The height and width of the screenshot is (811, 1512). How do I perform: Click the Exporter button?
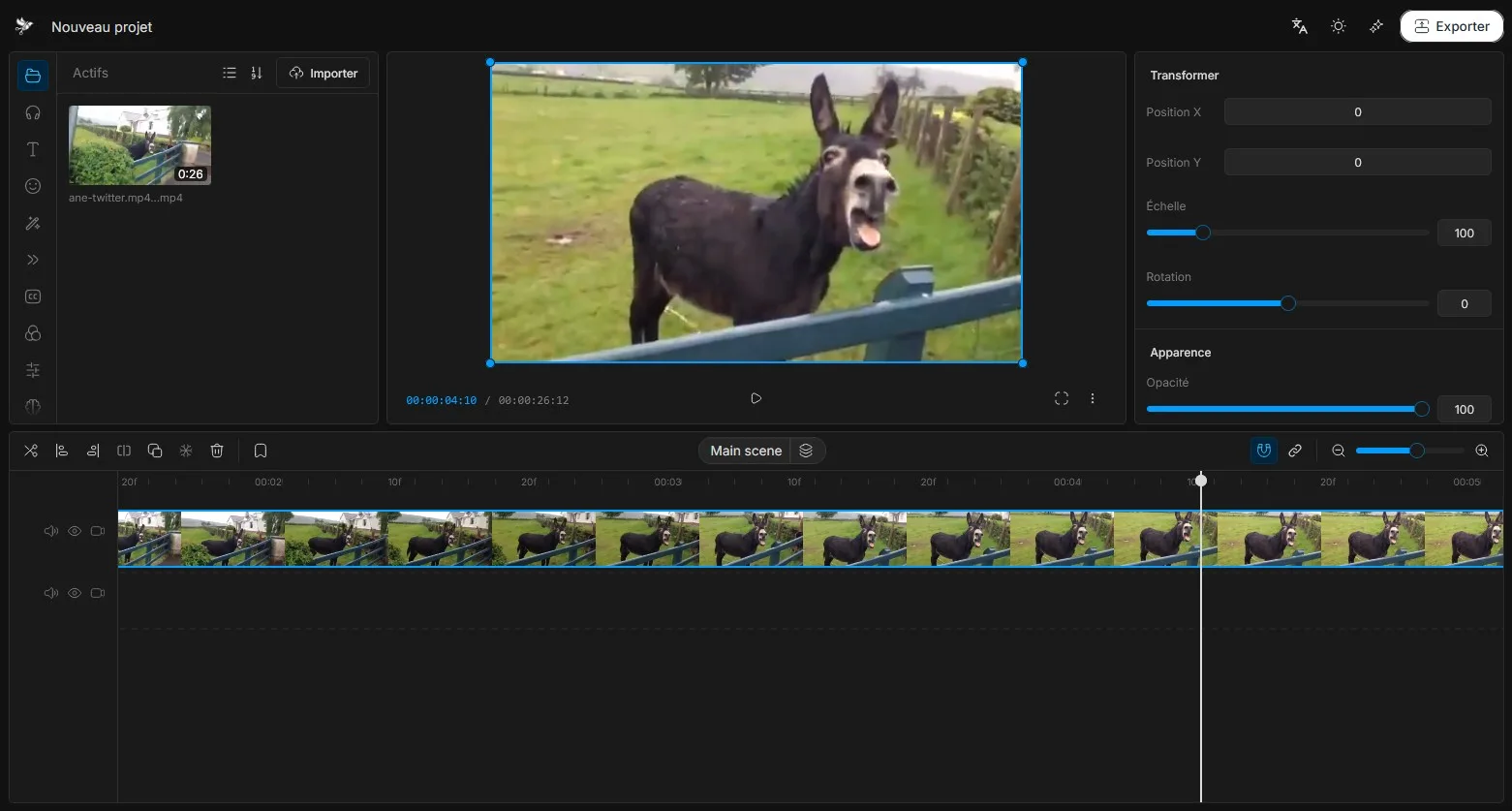coord(1451,26)
